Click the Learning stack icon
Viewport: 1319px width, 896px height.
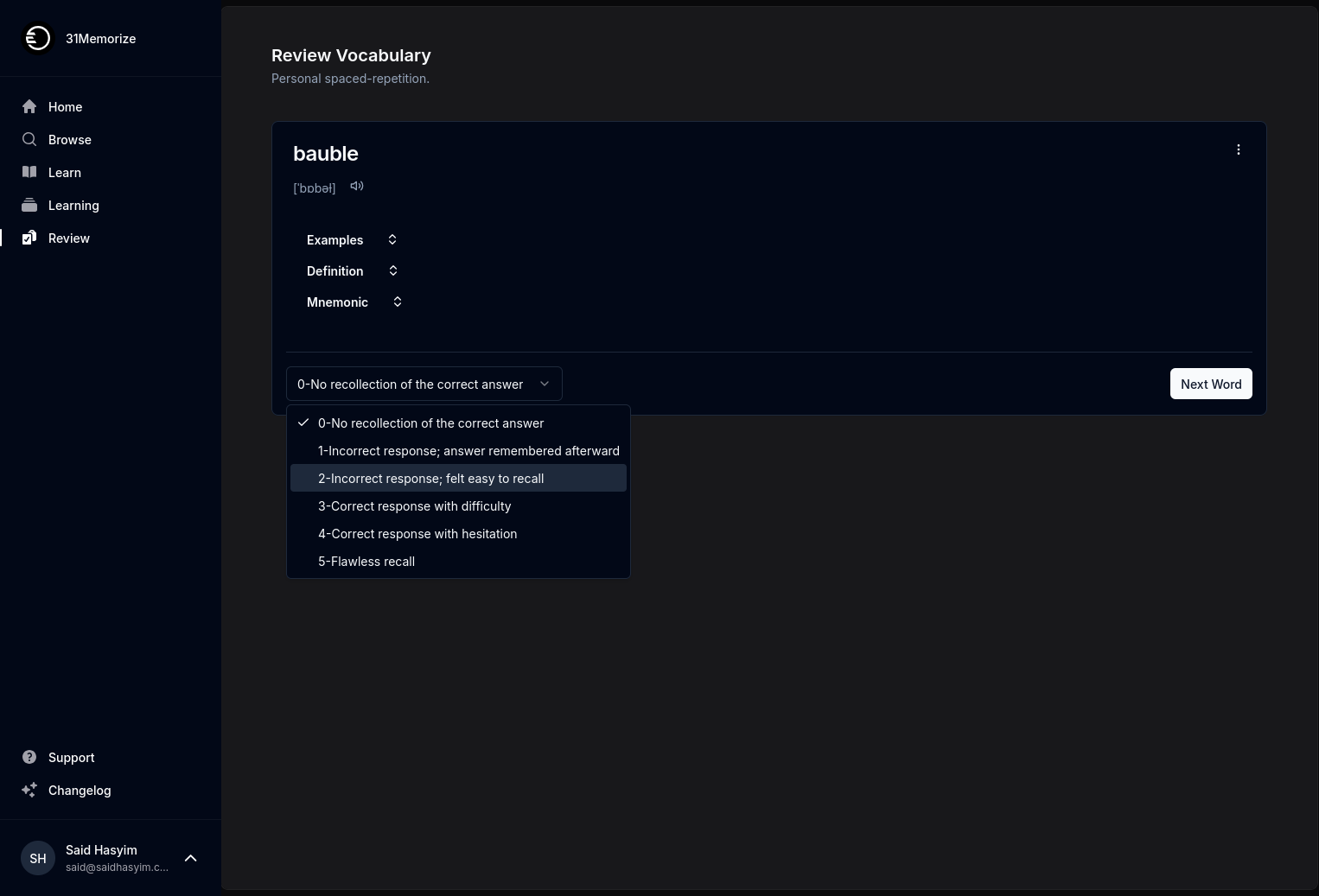click(x=29, y=205)
